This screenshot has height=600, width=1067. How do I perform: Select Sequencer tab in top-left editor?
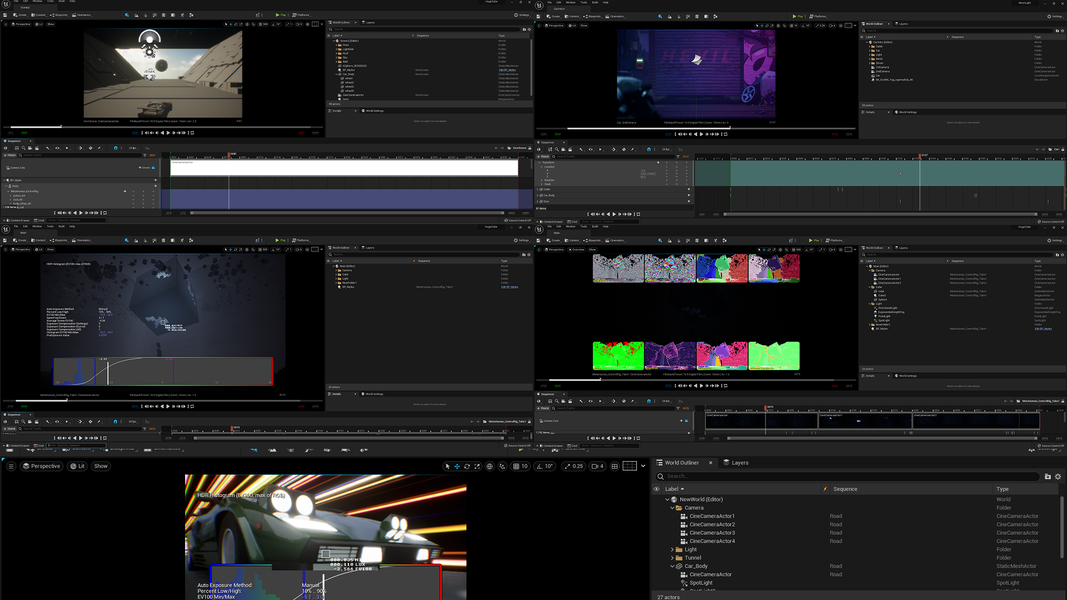pyautogui.click(x=14, y=141)
